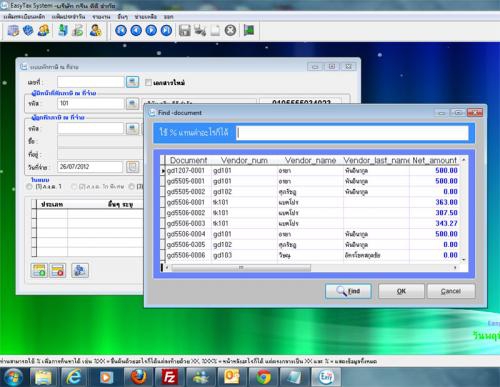500x387 pixels.
Task: Open the calendar picker beside 26/07/2012
Action: click(x=132, y=167)
